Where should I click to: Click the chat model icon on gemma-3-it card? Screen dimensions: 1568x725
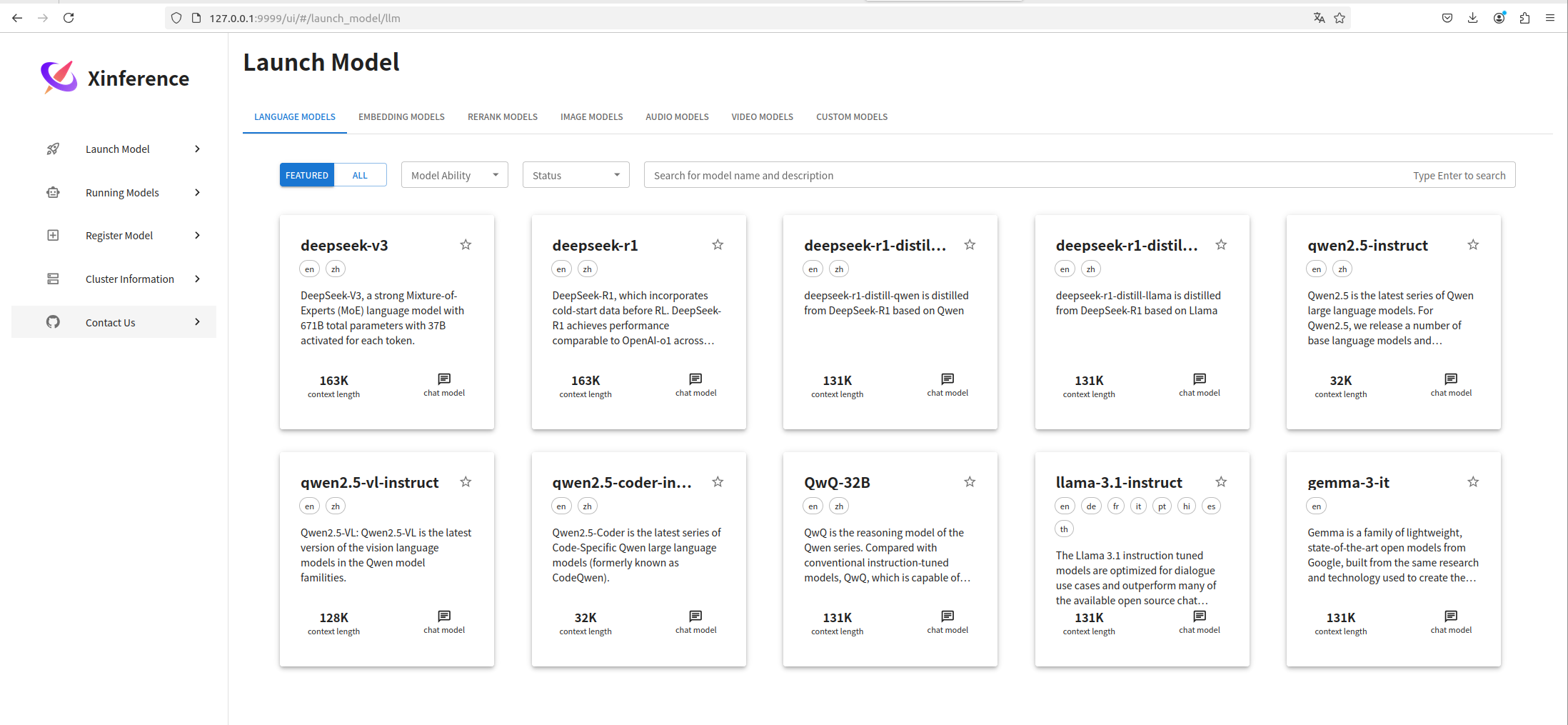[1451, 616]
